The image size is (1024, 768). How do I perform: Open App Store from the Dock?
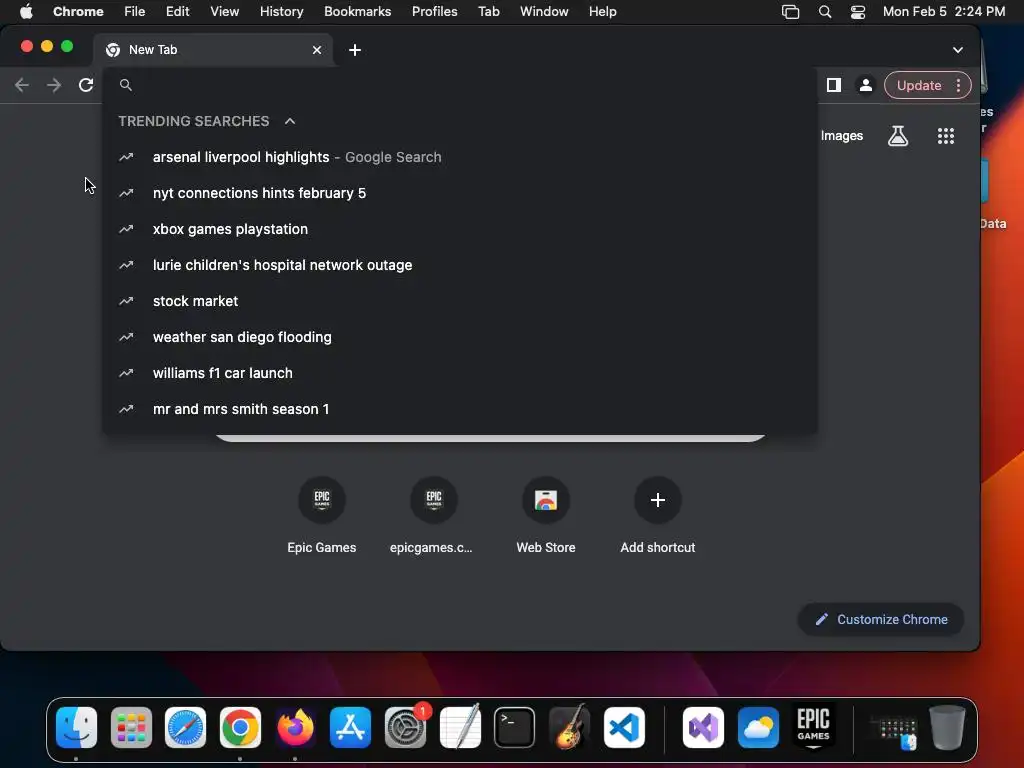[350, 728]
